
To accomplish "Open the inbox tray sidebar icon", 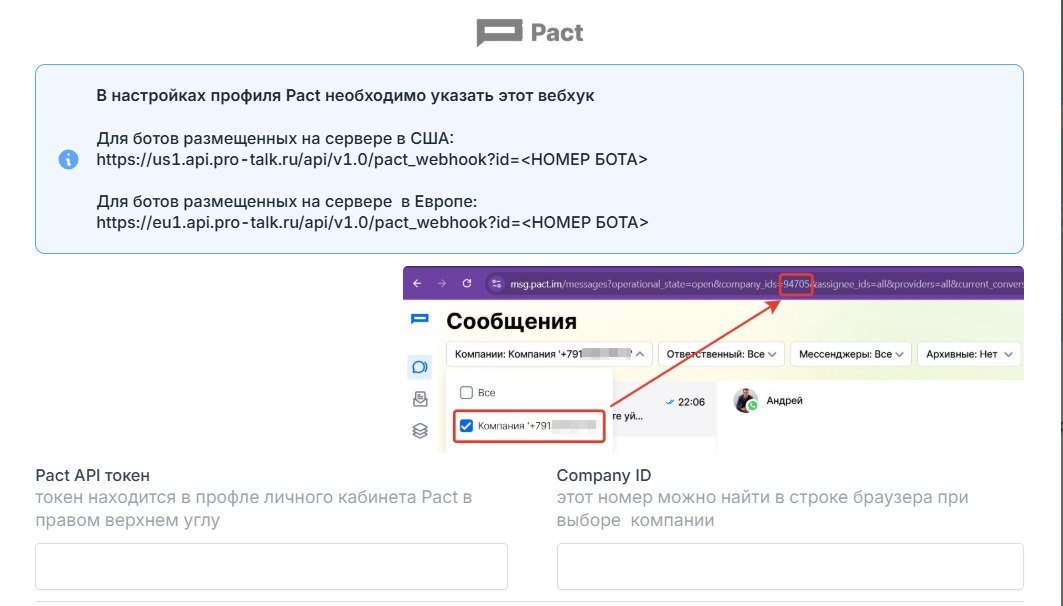I will pos(420,399).
